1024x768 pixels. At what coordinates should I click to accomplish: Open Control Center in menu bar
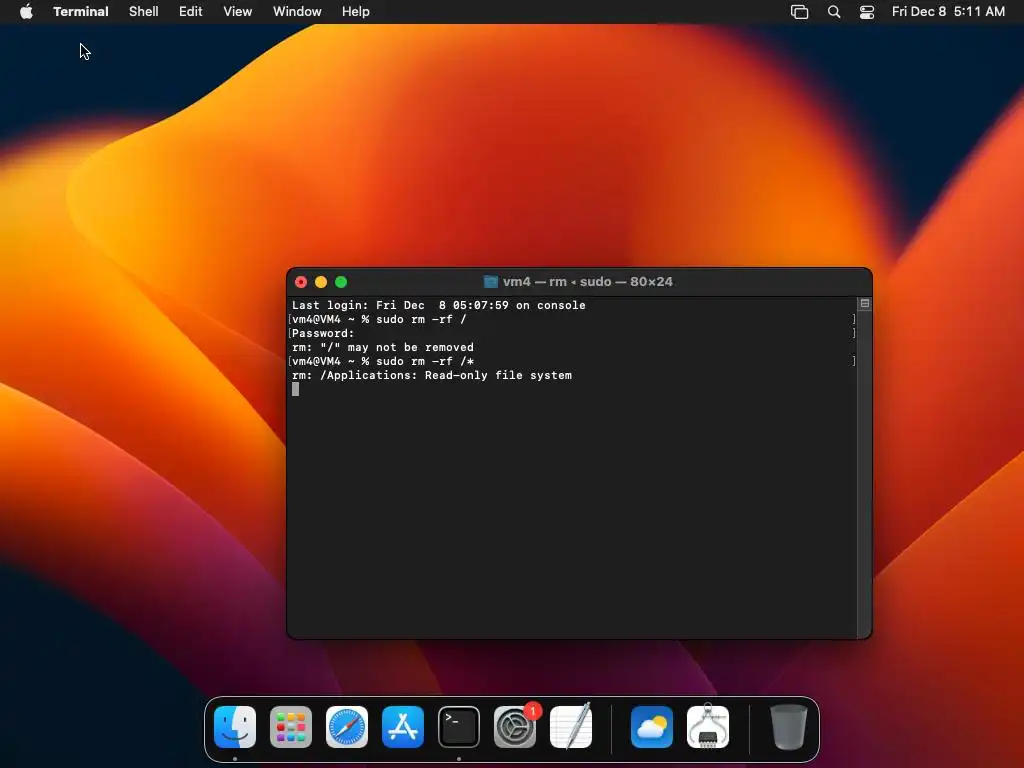(x=867, y=12)
